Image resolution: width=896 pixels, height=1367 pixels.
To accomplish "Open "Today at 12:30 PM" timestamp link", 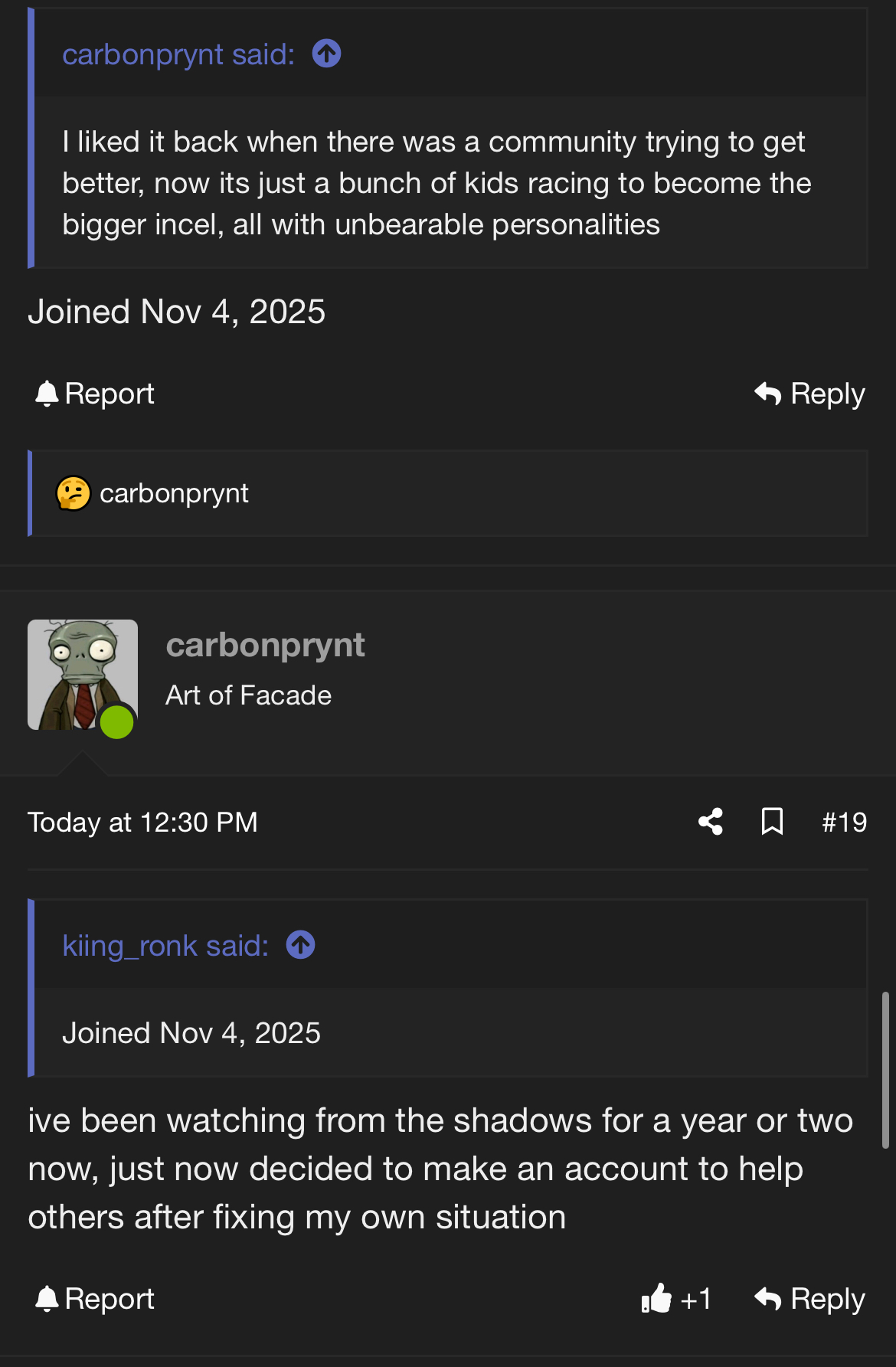I will pyautogui.click(x=142, y=822).
